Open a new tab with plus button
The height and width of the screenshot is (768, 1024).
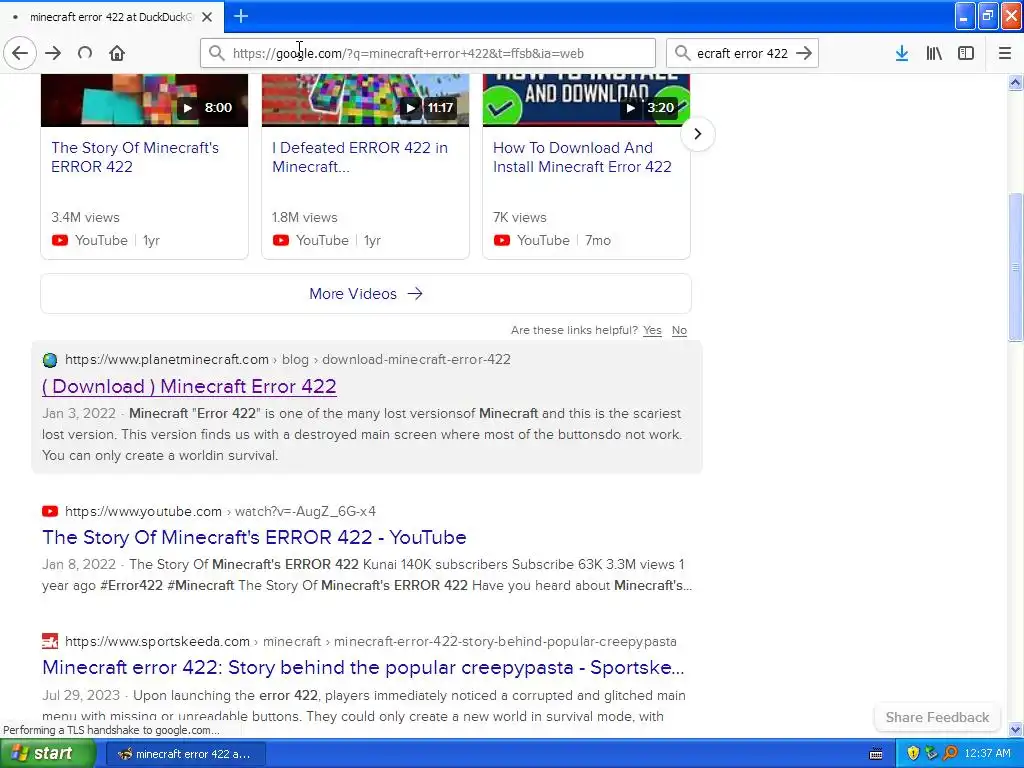241,16
